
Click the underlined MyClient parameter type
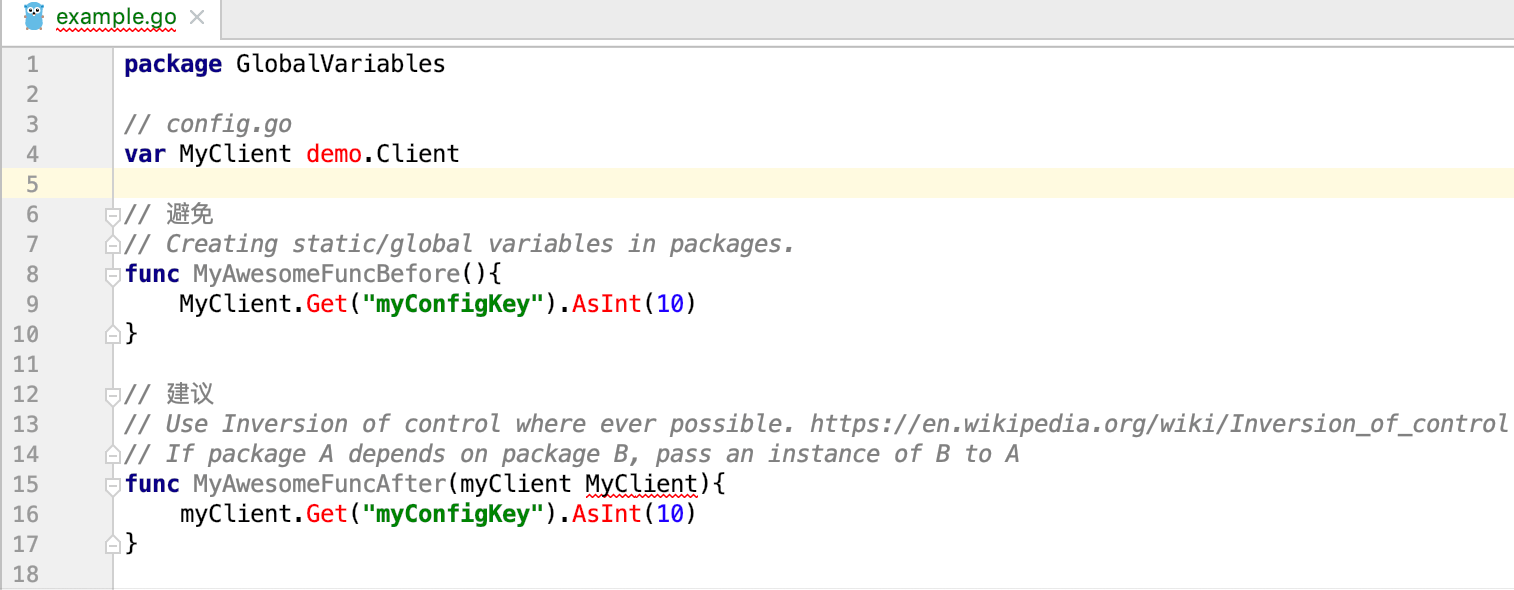[x=641, y=485]
